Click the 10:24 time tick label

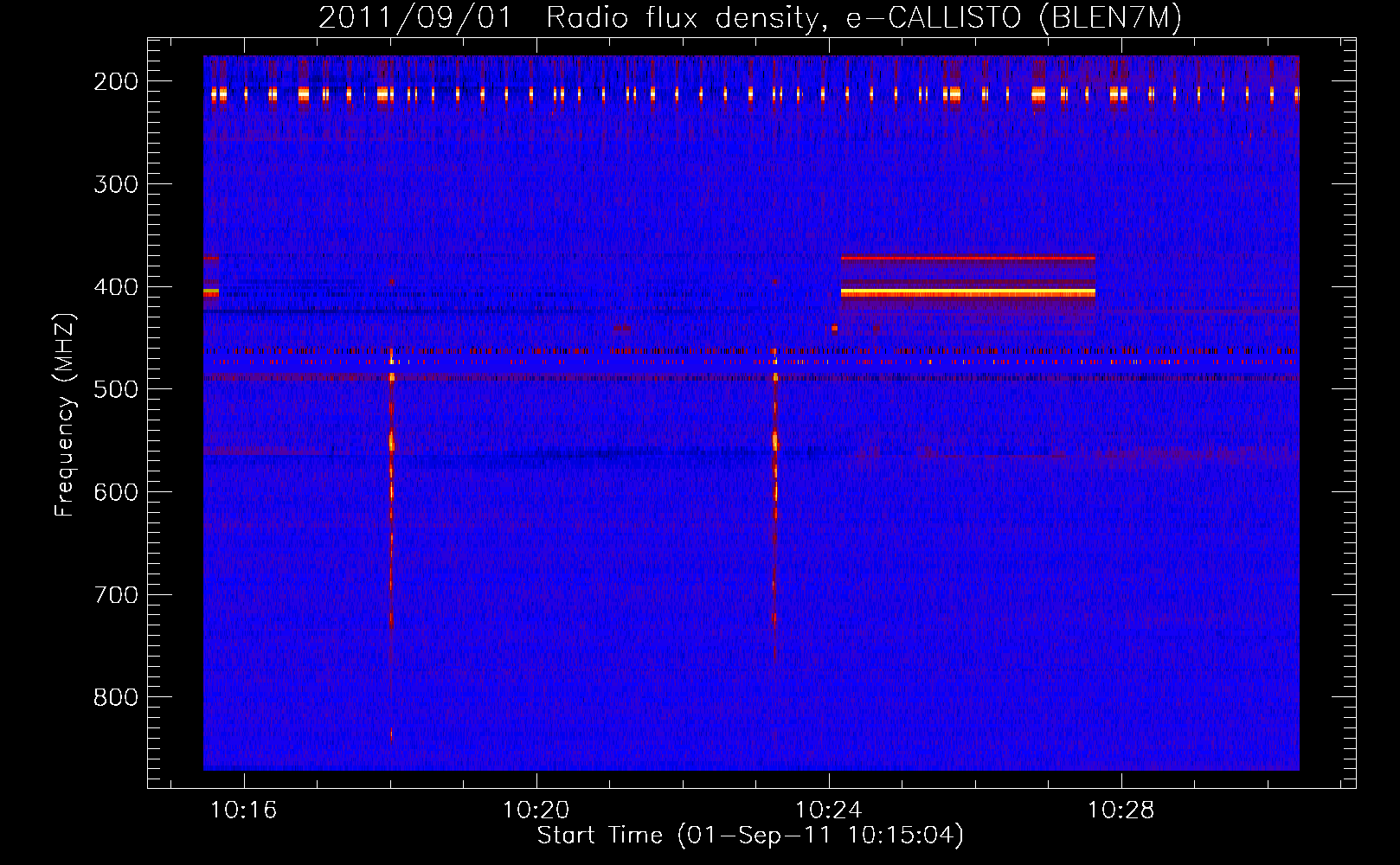(x=829, y=811)
